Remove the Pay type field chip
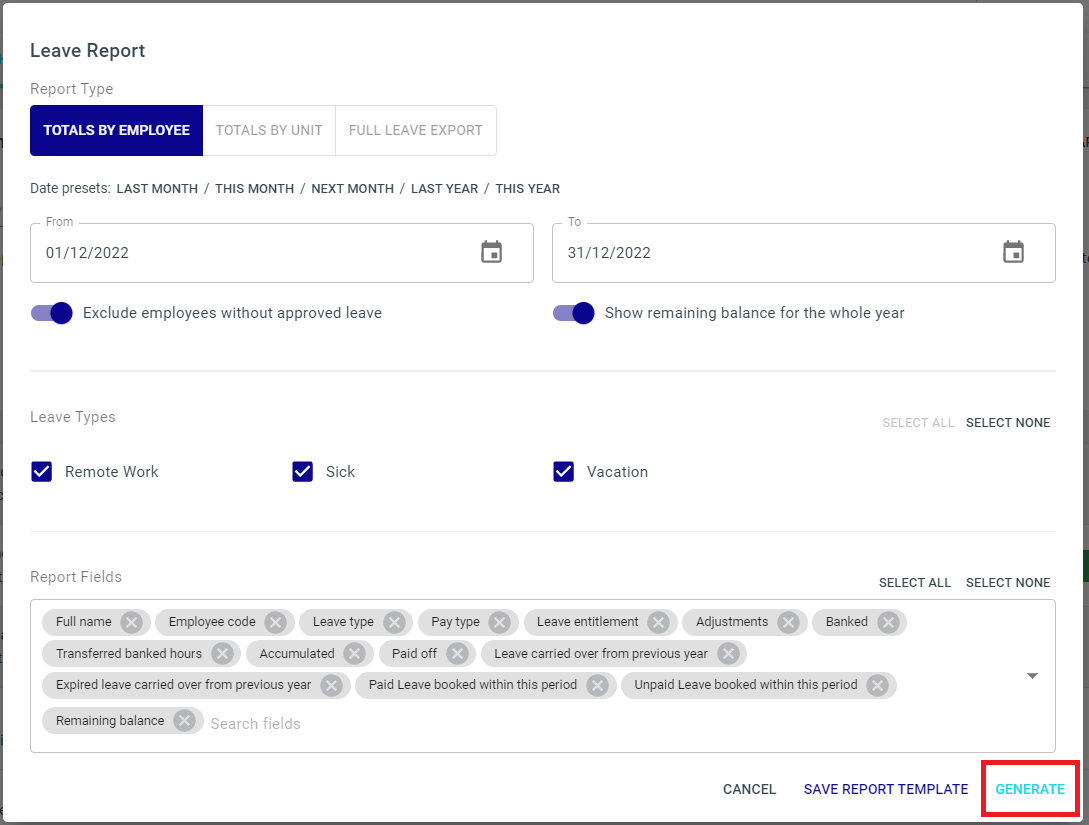The image size is (1089, 825). 499,622
